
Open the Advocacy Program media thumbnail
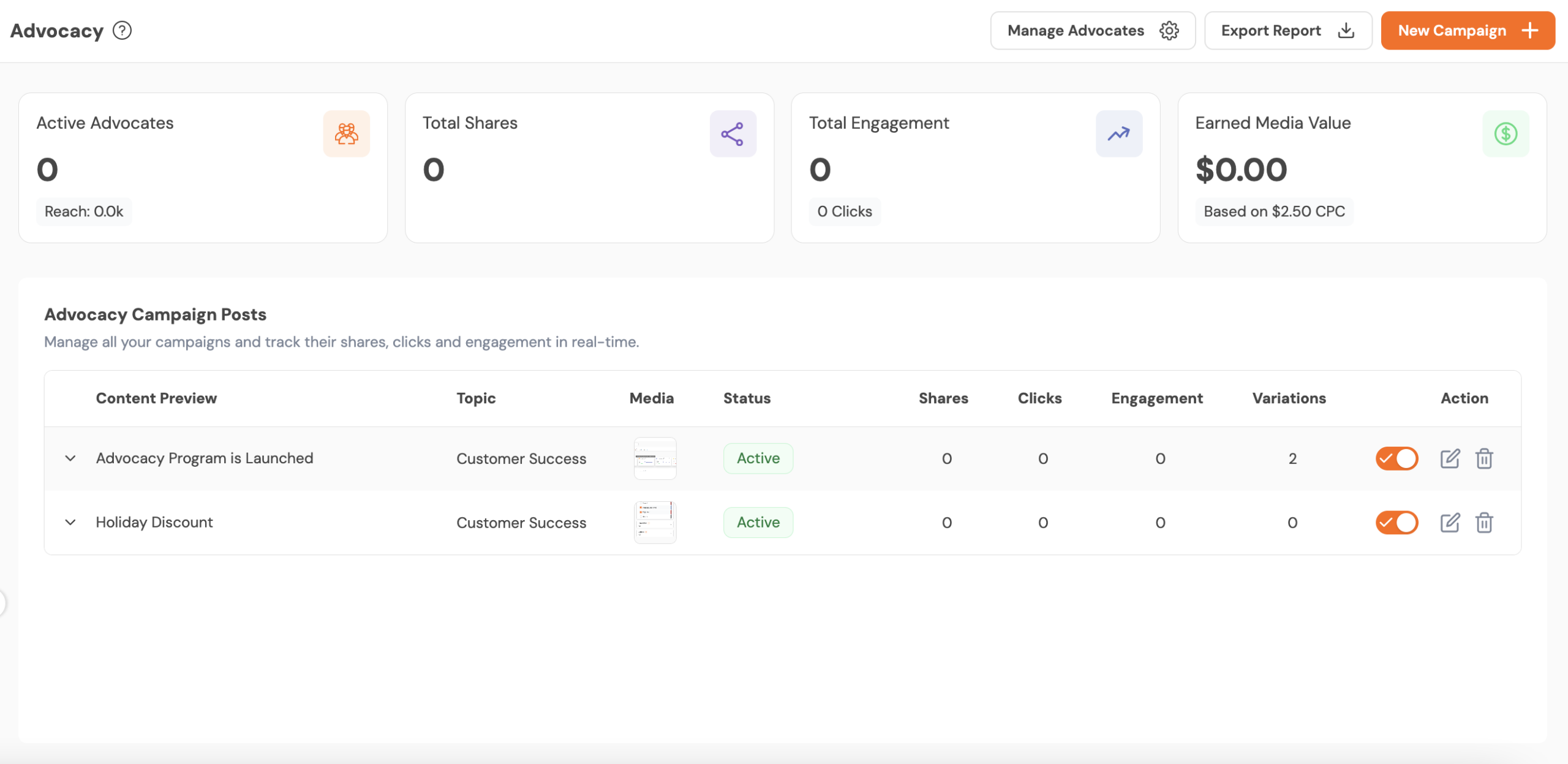[655, 458]
